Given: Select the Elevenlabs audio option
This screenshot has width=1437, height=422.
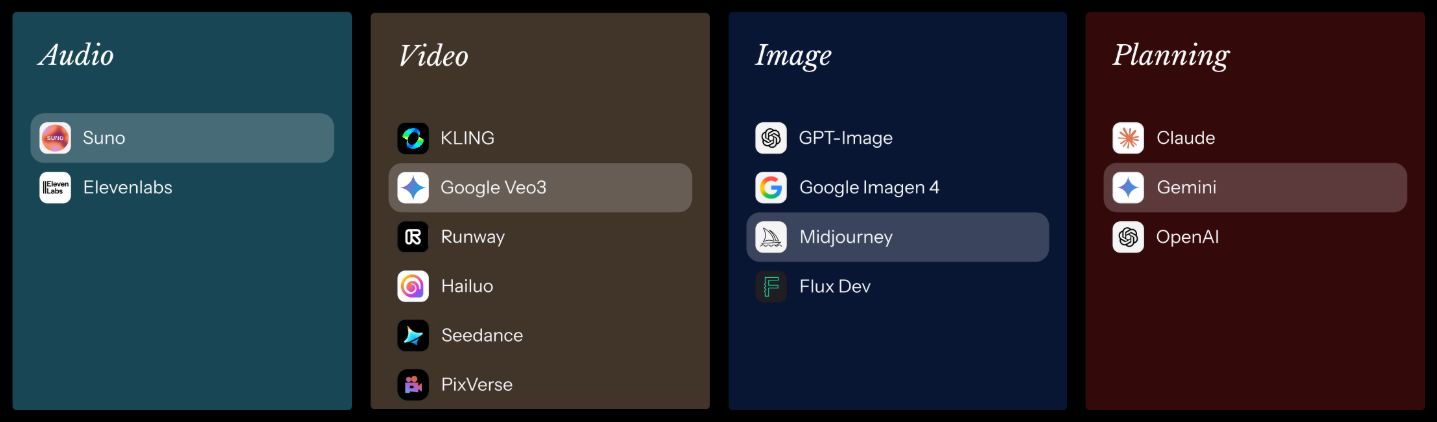Looking at the screenshot, I should [182, 187].
